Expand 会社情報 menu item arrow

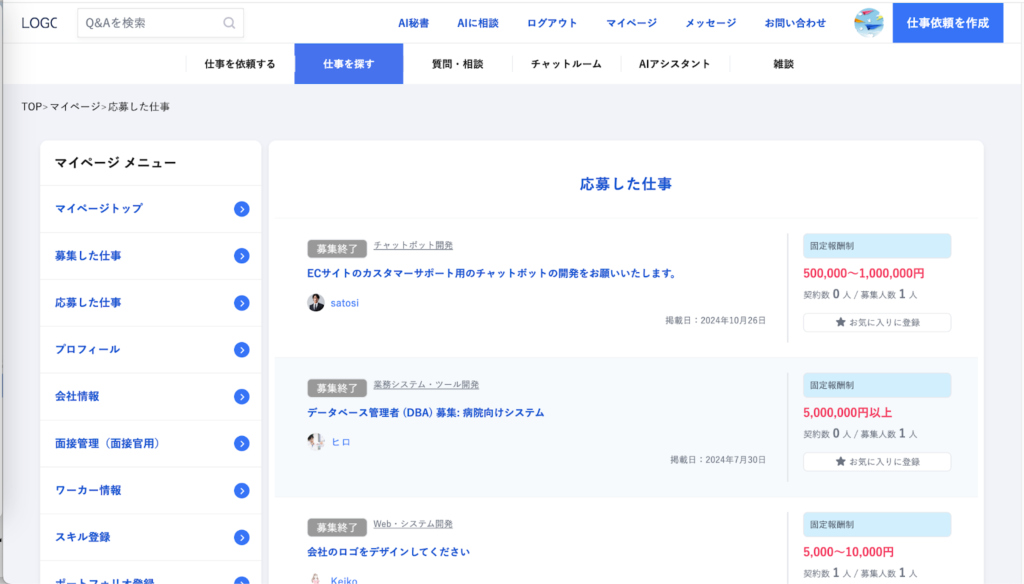(241, 397)
